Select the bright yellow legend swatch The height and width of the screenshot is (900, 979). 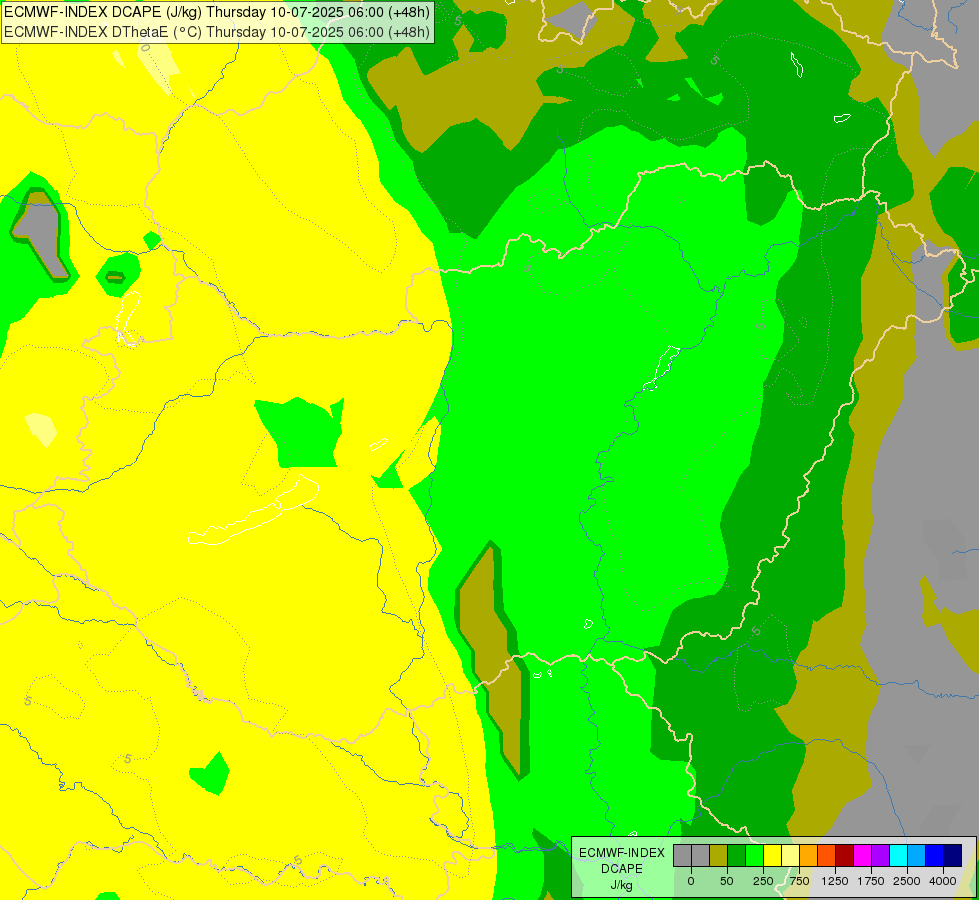[x=772, y=856]
